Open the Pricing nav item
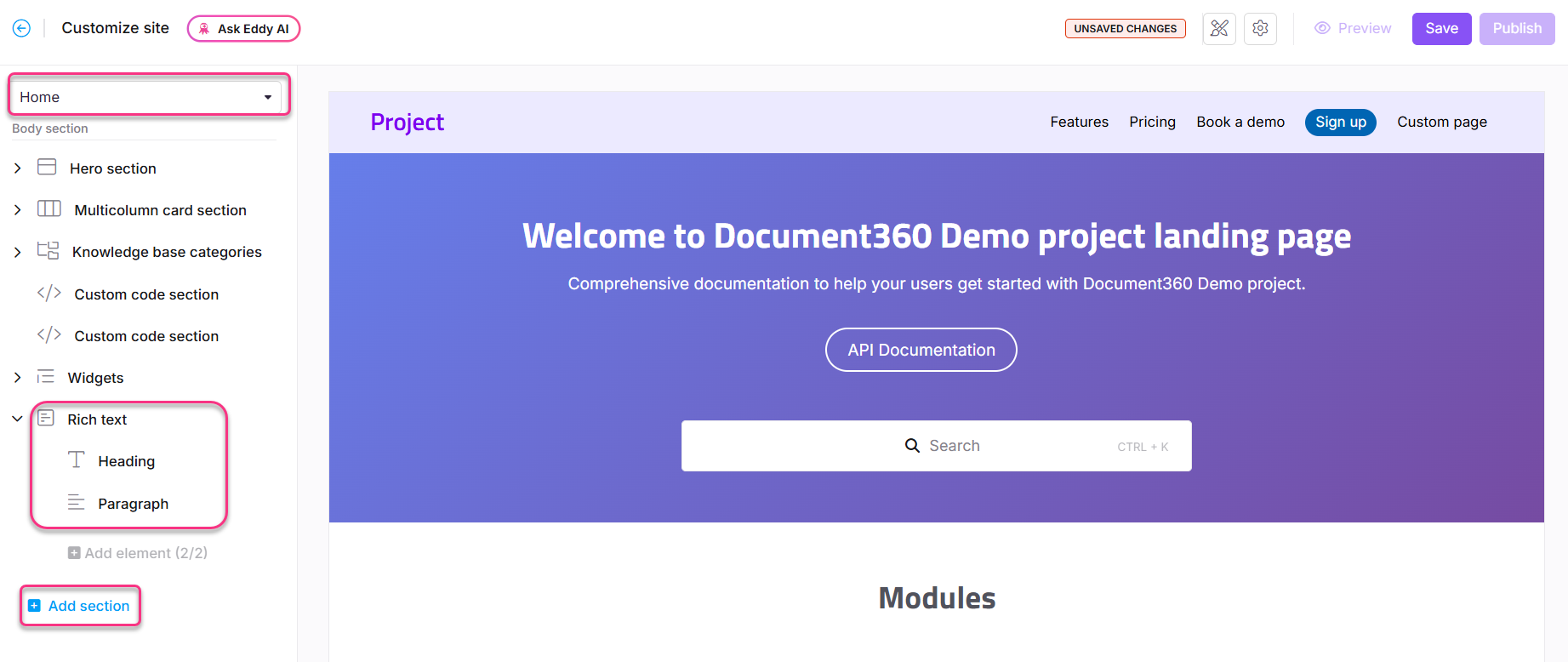1568x662 pixels. pos(1152,122)
